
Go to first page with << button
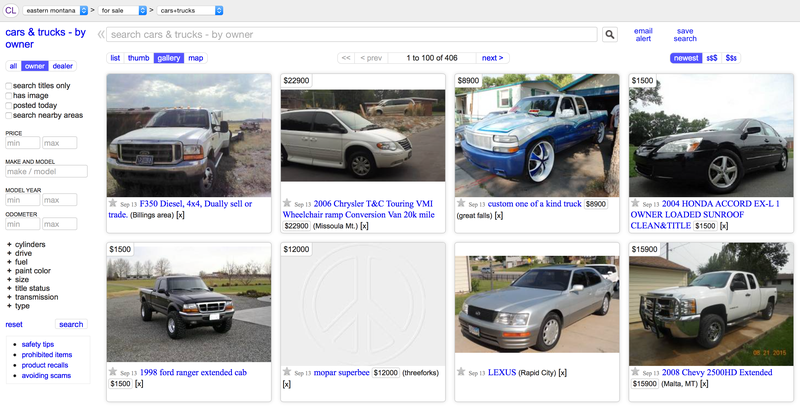pyautogui.click(x=345, y=58)
